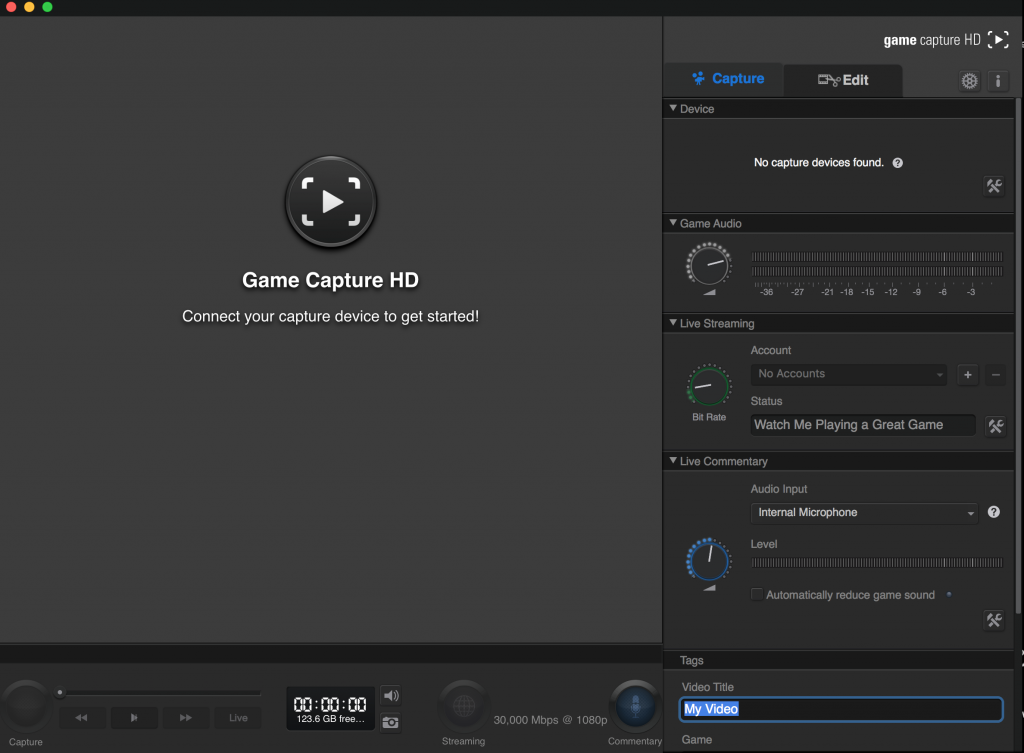The height and width of the screenshot is (753, 1024).
Task: Open Live Streaming settings tools icon
Action: click(995, 426)
